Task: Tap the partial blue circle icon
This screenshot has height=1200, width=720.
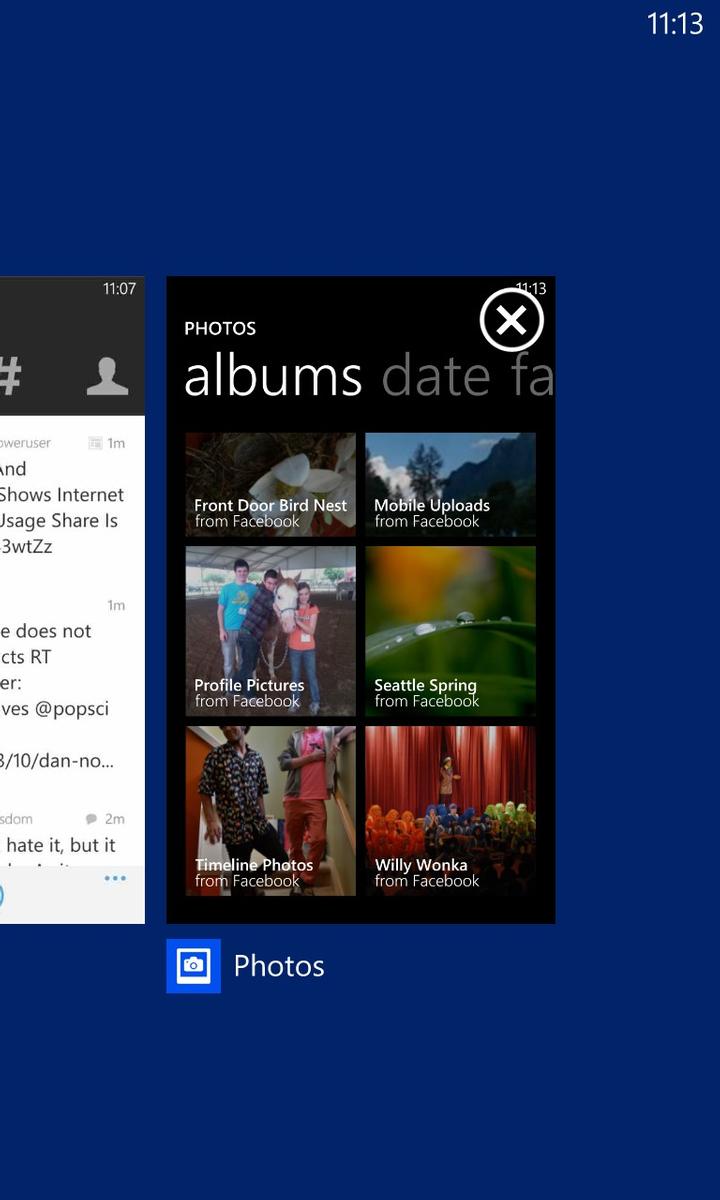Action: (x=1, y=895)
